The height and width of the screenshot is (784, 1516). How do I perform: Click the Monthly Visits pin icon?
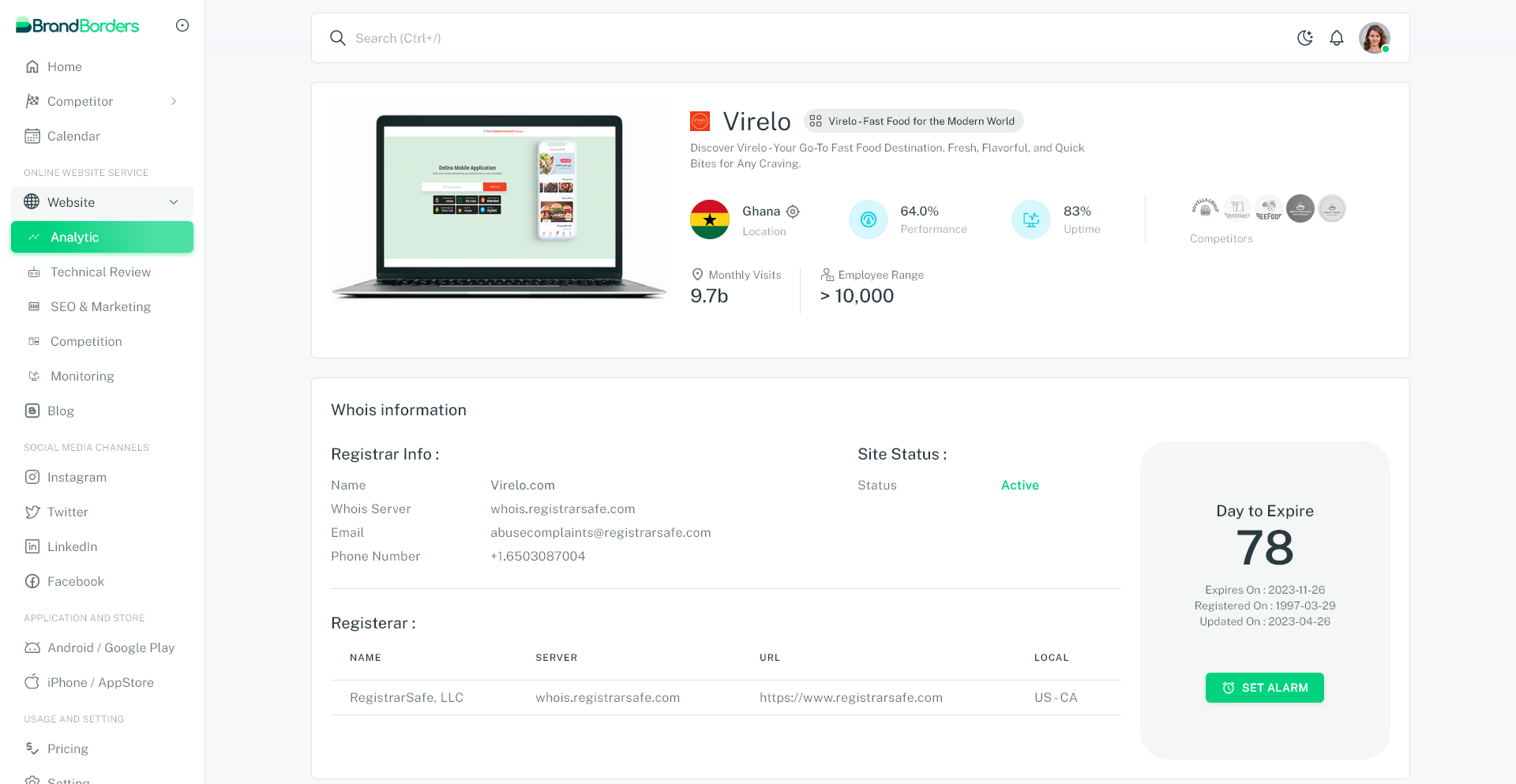pos(697,274)
